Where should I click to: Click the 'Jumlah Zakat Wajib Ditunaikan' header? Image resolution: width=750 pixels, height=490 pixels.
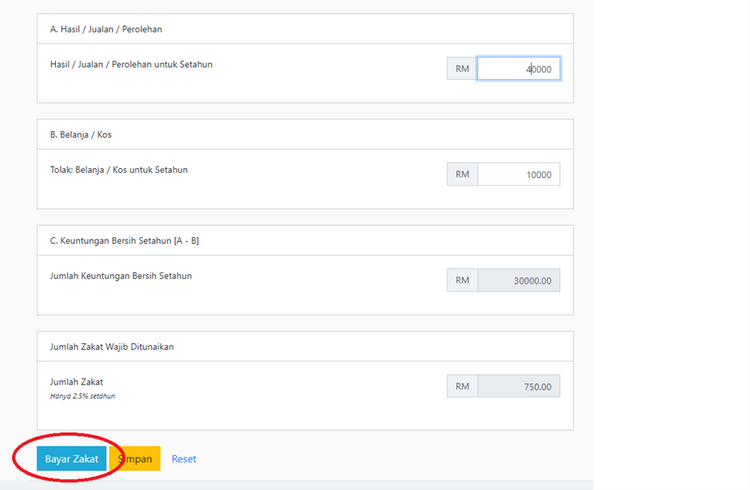pos(112,347)
